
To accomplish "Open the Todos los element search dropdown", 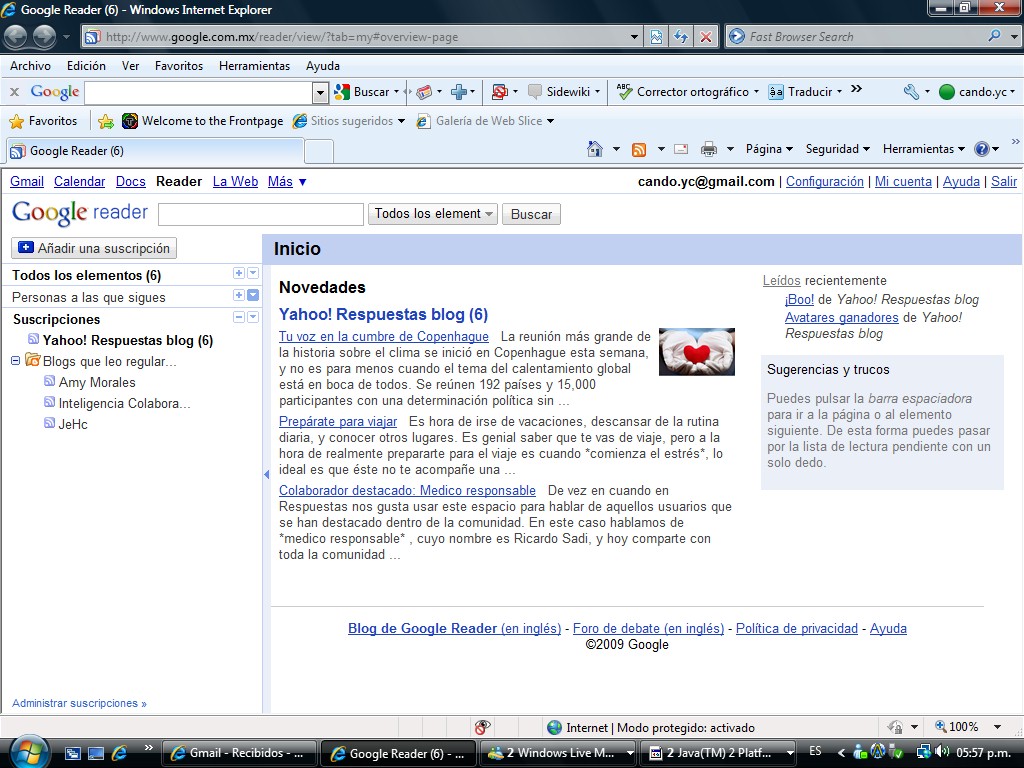I will click(433, 214).
